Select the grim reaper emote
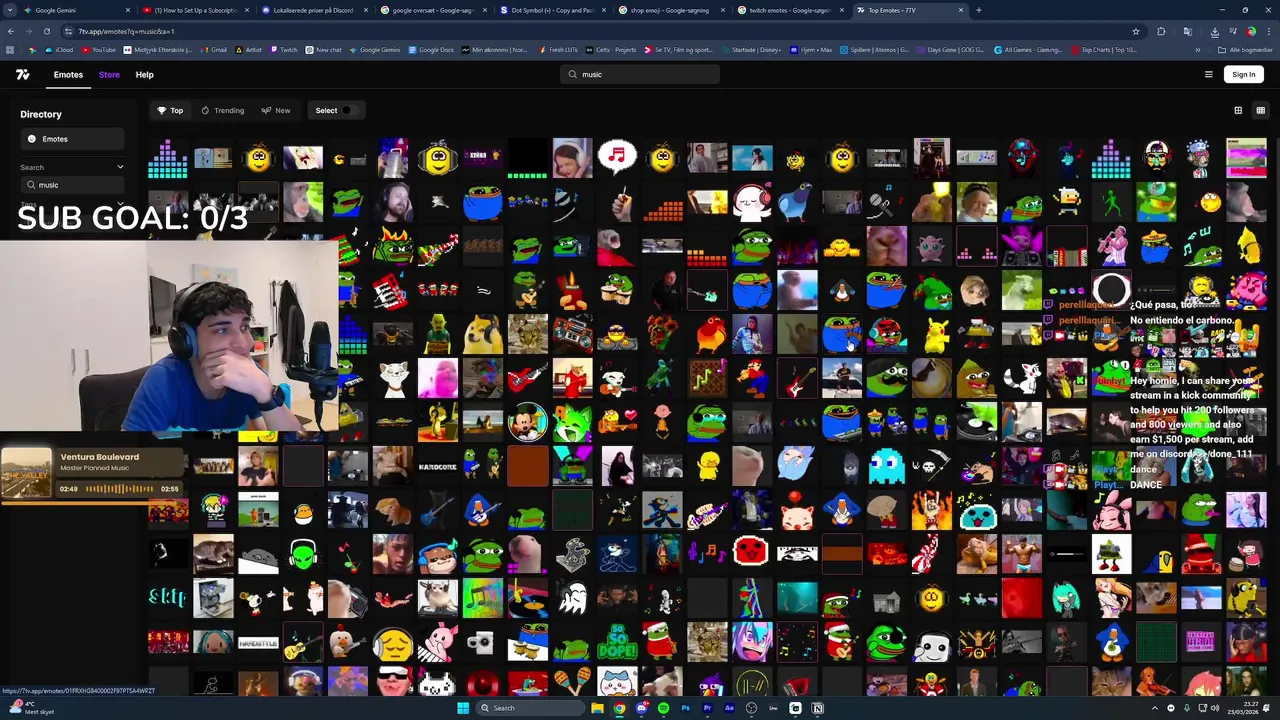The height and width of the screenshot is (720, 1280). pyautogui.click(x=932, y=466)
